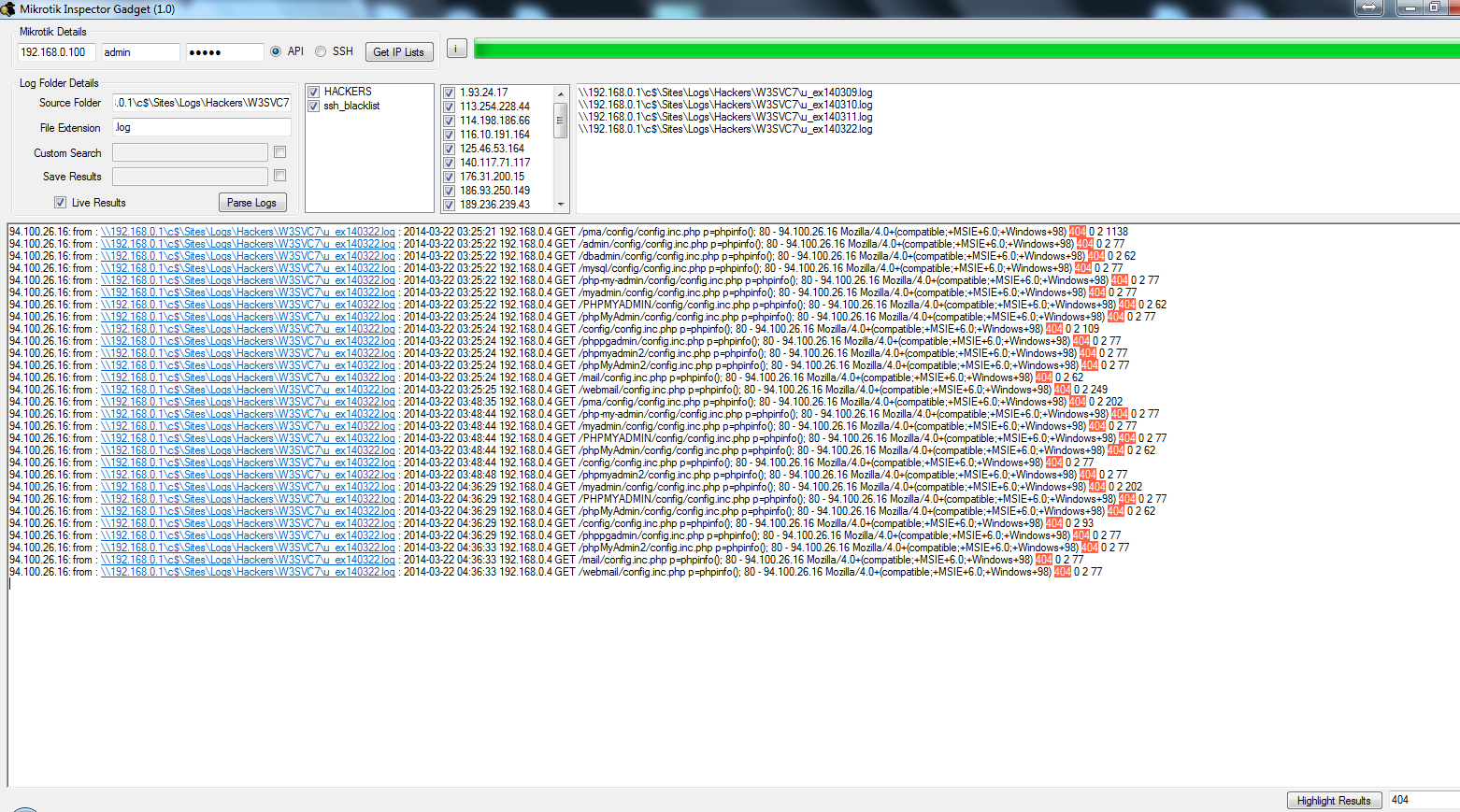1460x812 pixels.
Task: Uncheck the ssh_blacklist address list
Action: [x=313, y=106]
